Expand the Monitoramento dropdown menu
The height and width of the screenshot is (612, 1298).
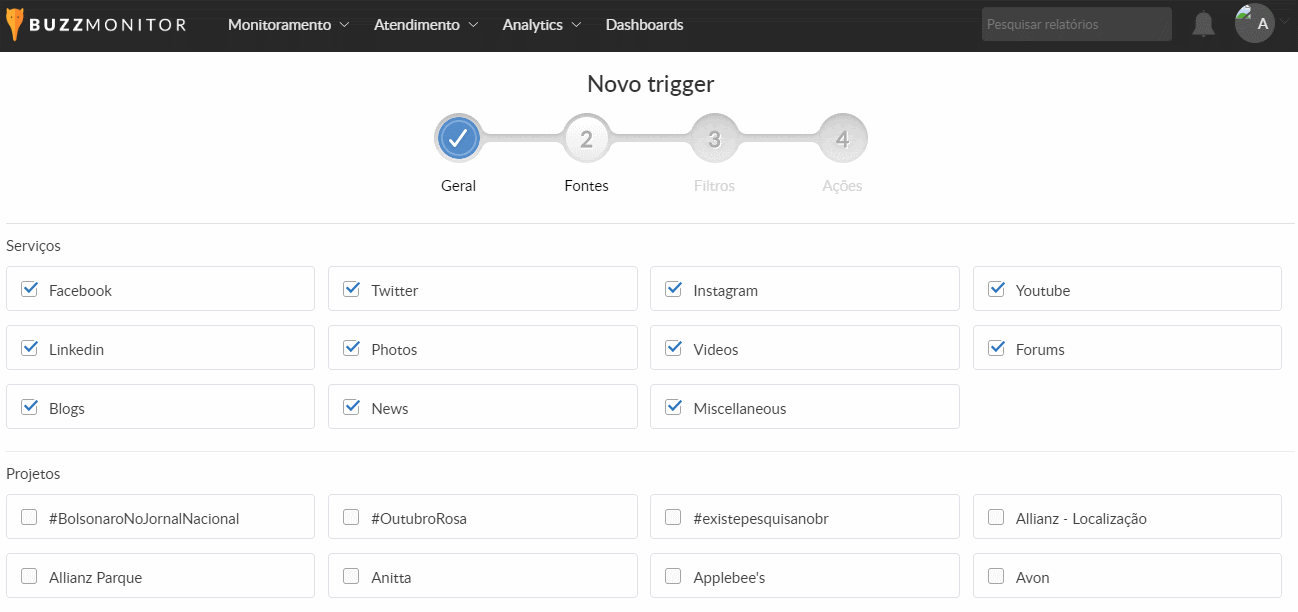point(288,25)
